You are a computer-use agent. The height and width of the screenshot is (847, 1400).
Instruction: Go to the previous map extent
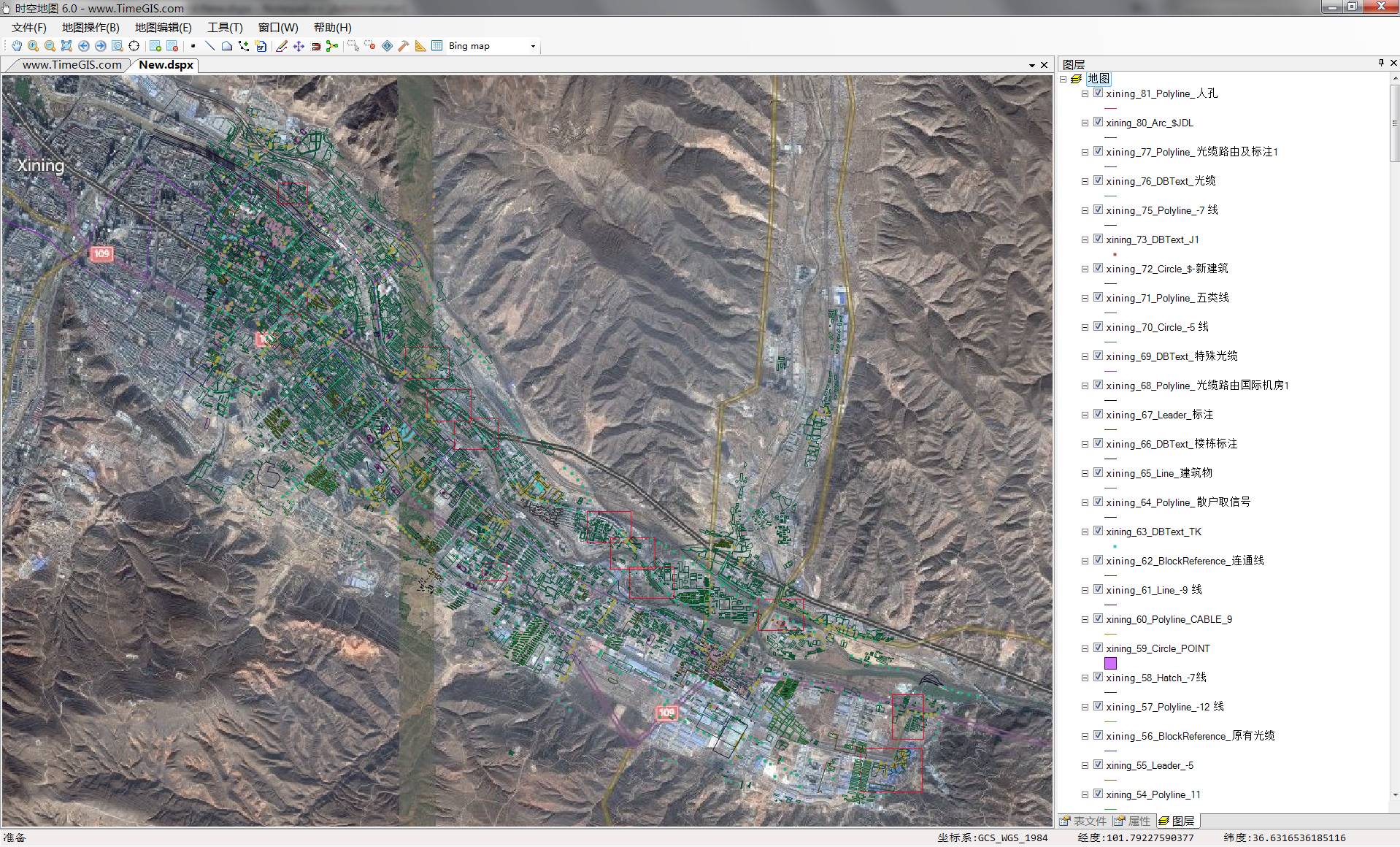tap(84, 46)
